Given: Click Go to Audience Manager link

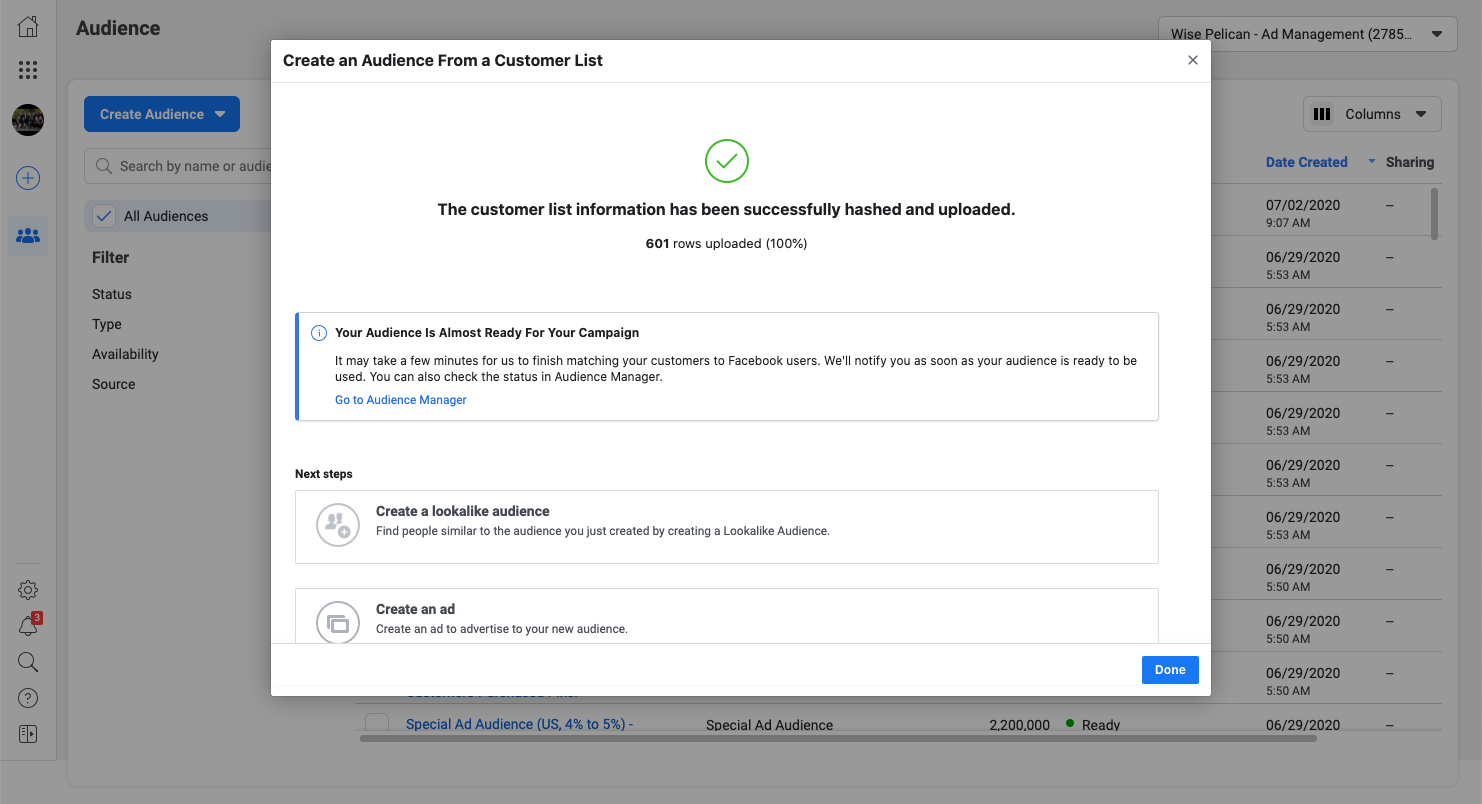Looking at the screenshot, I should pyautogui.click(x=401, y=400).
